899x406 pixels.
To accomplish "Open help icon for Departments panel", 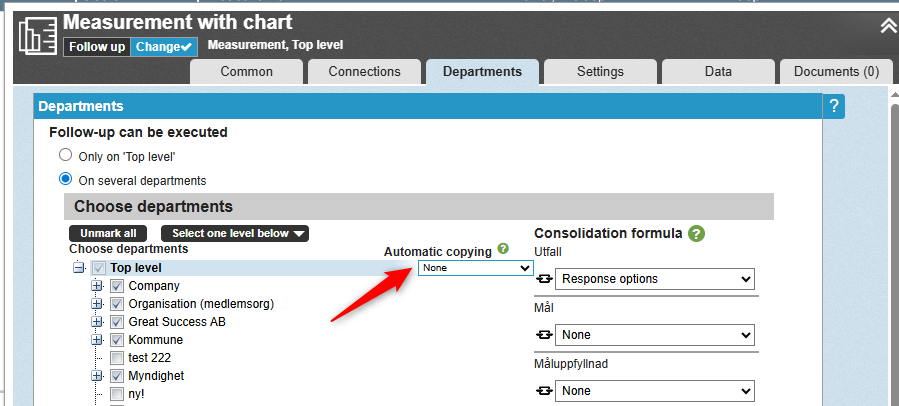I will point(834,106).
